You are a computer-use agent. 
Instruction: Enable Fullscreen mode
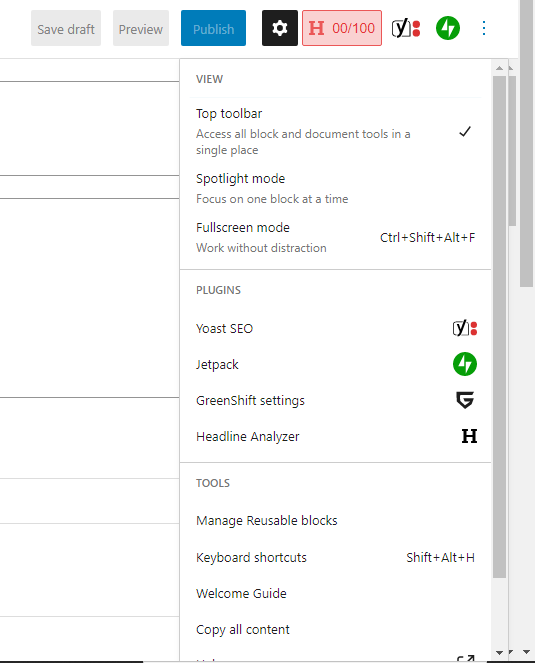336,237
